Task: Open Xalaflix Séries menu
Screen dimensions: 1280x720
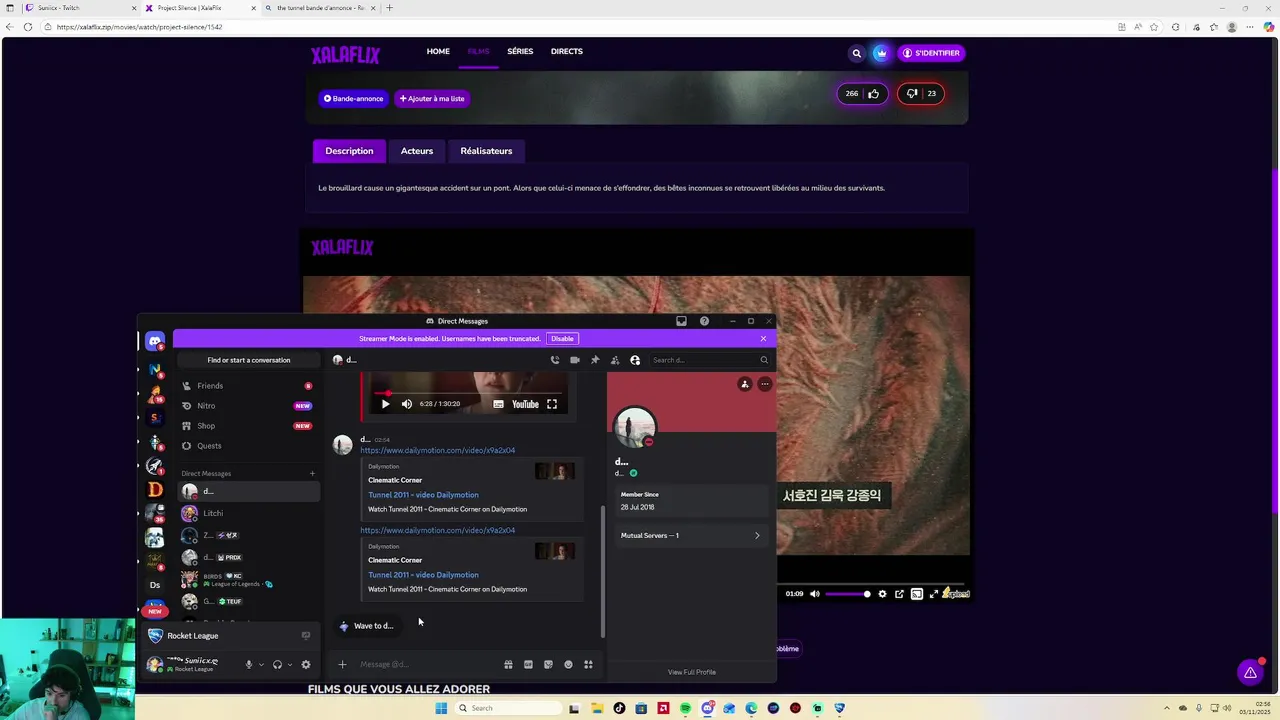Action: pyautogui.click(x=520, y=51)
